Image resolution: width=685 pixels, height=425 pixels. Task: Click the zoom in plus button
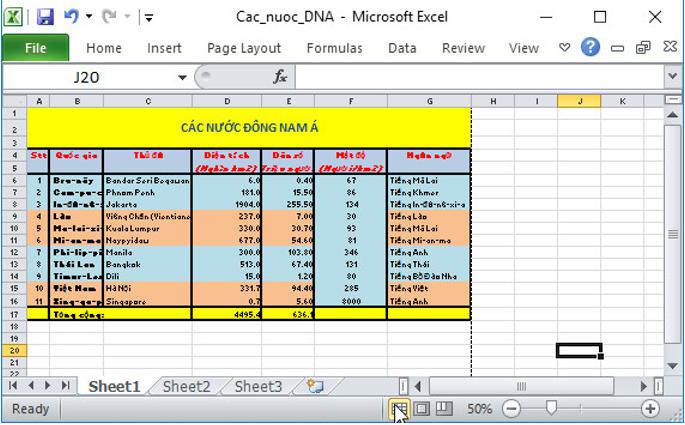pos(650,409)
